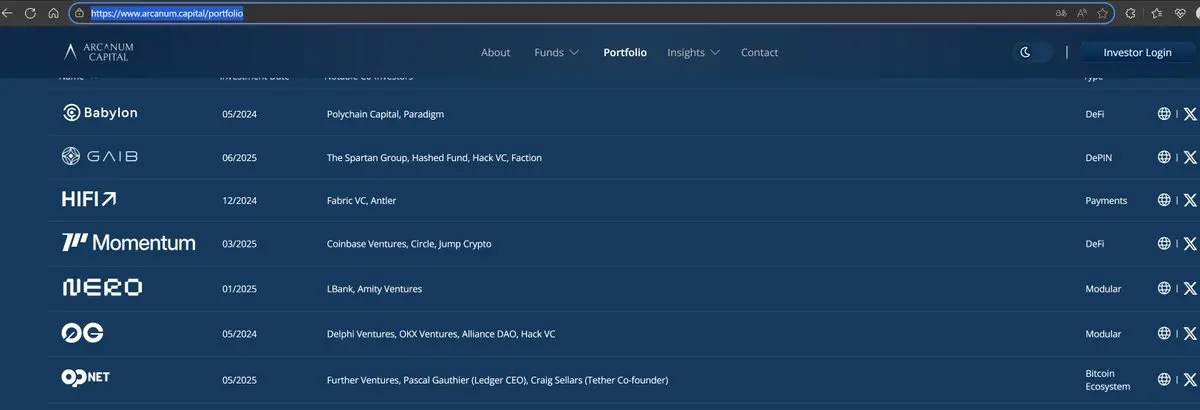Open GAIB's website globe icon
The width and height of the screenshot is (1200, 410).
(x=1164, y=157)
